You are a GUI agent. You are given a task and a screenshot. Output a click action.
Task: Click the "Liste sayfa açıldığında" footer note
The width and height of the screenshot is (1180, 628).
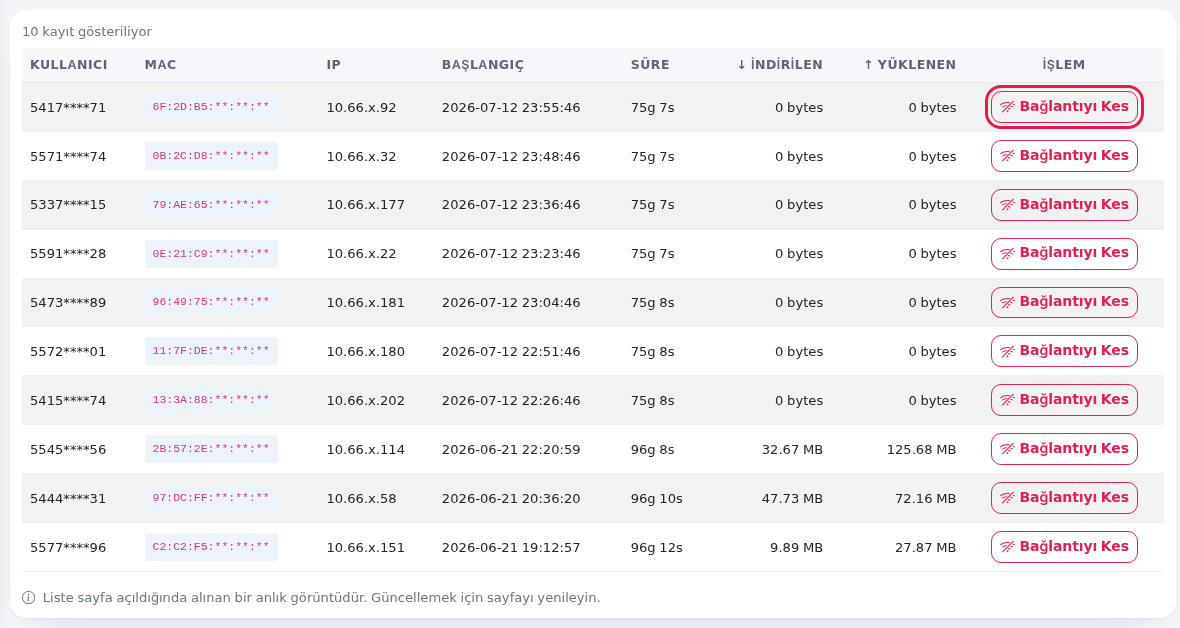[321, 598]
